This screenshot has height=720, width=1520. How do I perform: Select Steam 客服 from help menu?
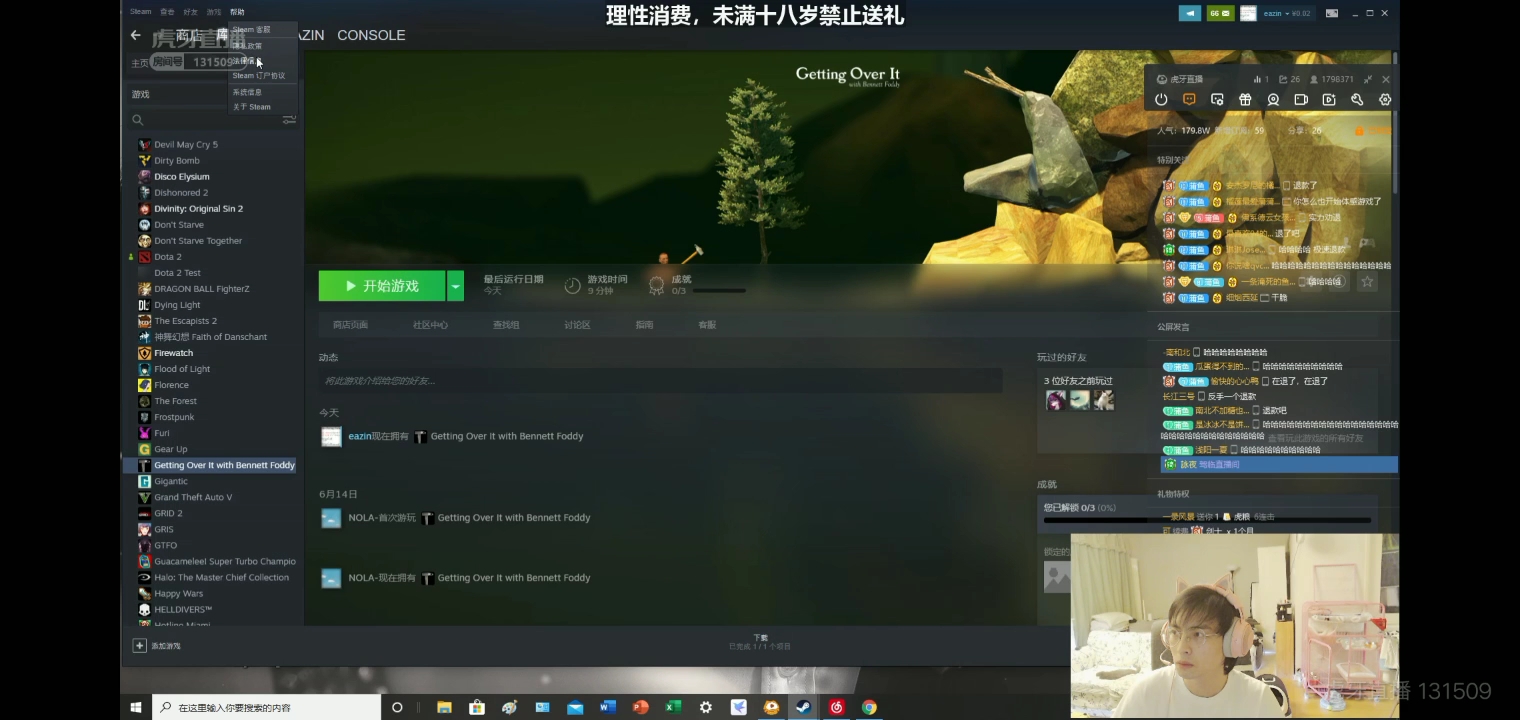point(252,30)
